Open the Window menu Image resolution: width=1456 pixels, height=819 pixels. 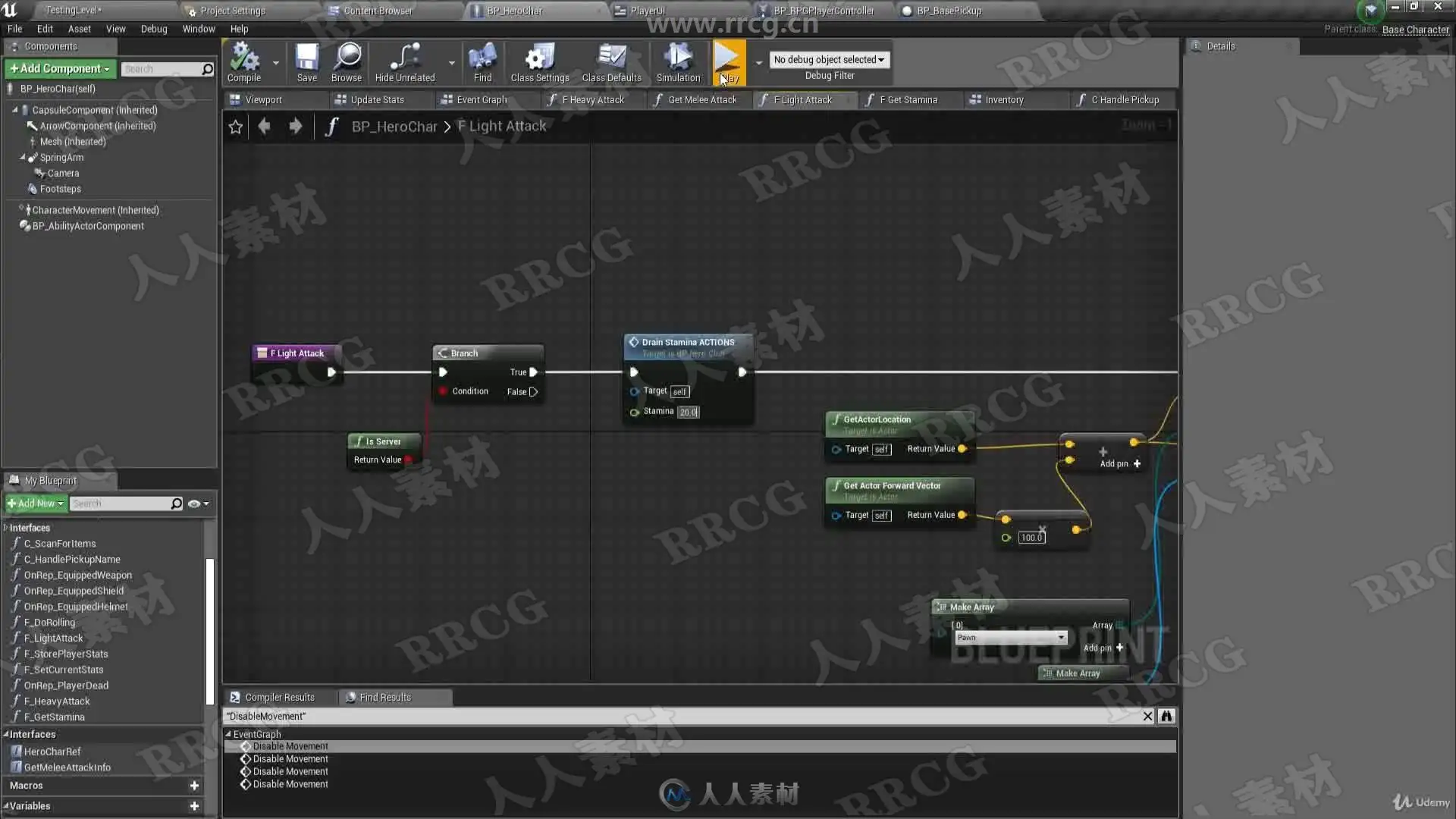[199, 29]
